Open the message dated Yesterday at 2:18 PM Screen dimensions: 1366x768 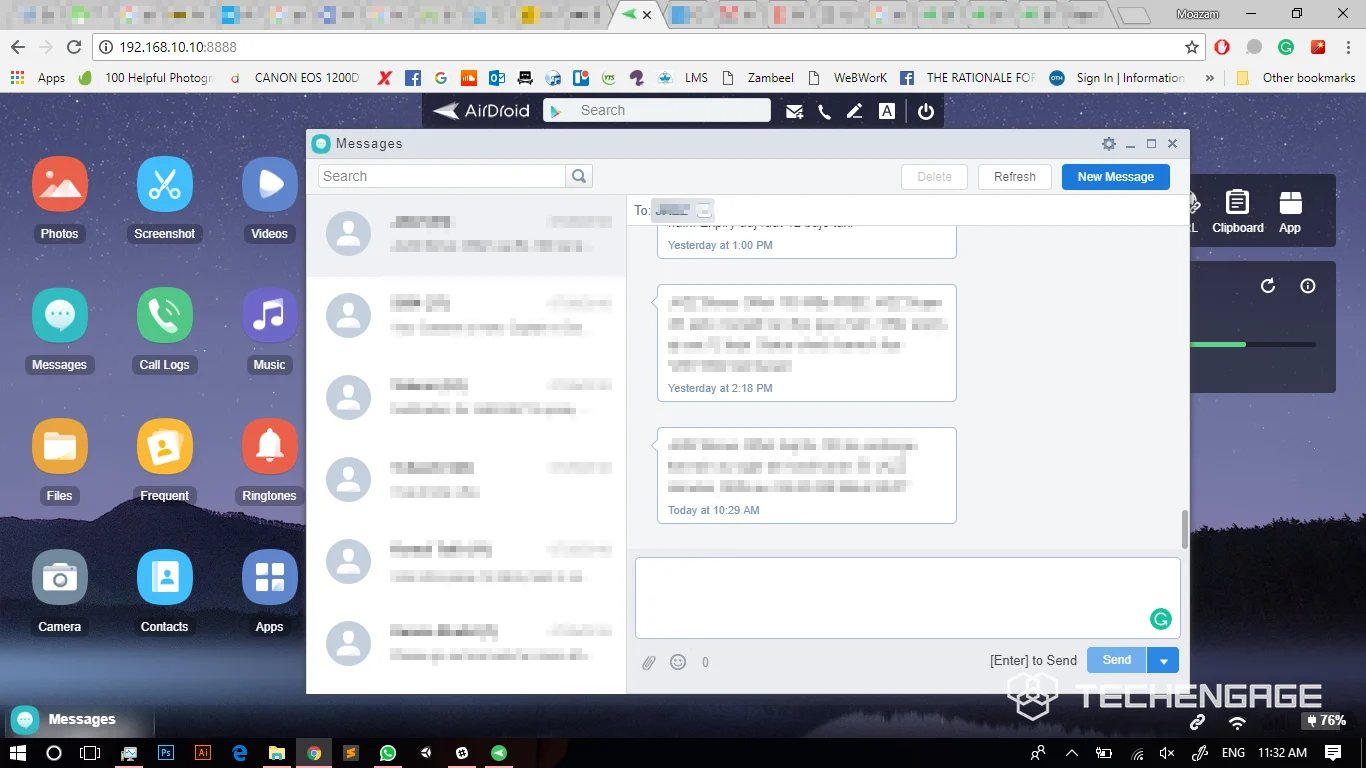[807, 343]
